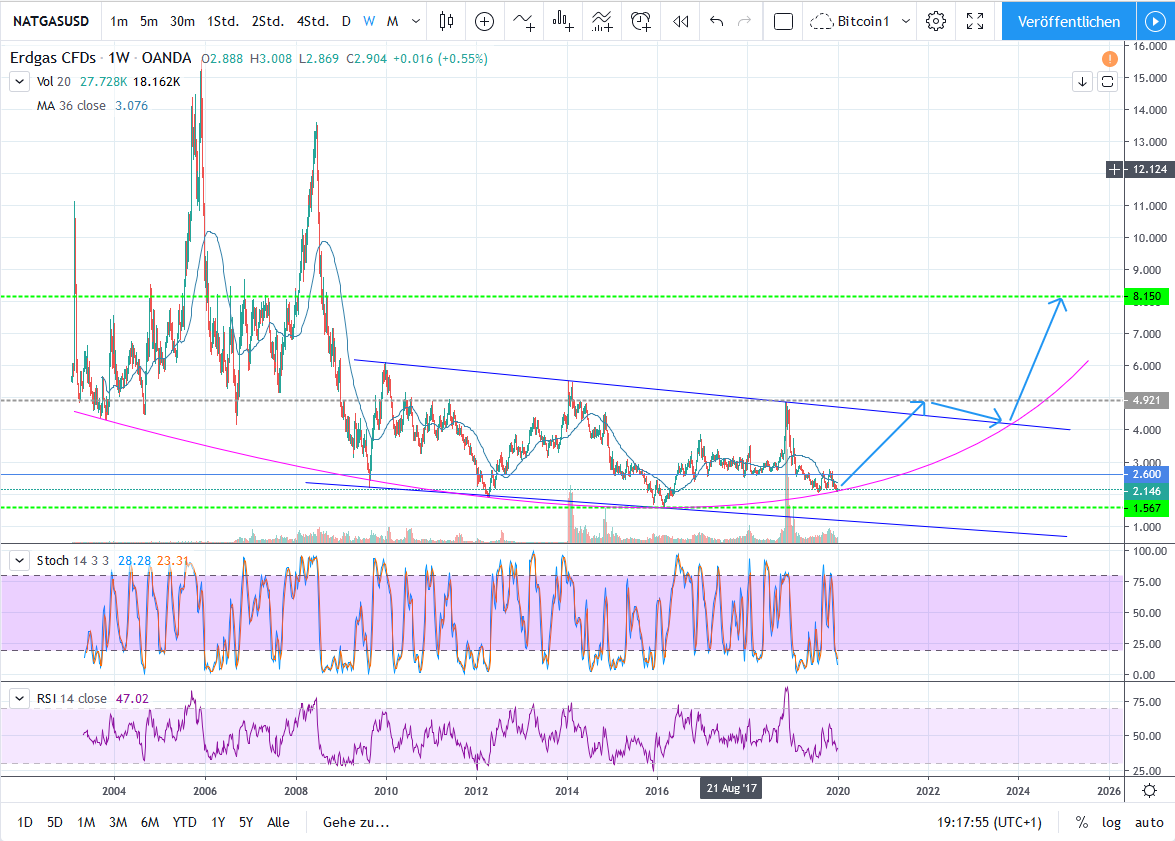Create an alert with the clock icon

(x=641, y=22)
